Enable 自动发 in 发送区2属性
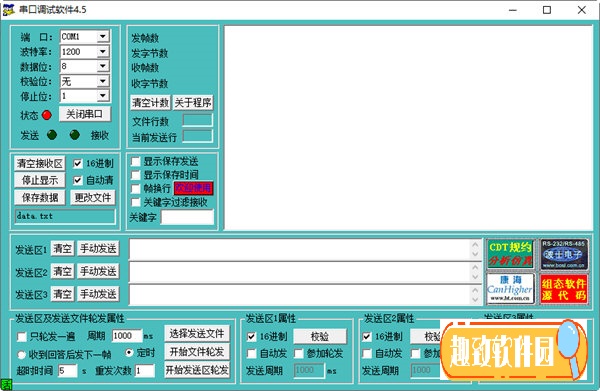The width and height of the screenshot is (600, 391). (x=367, y=354)
